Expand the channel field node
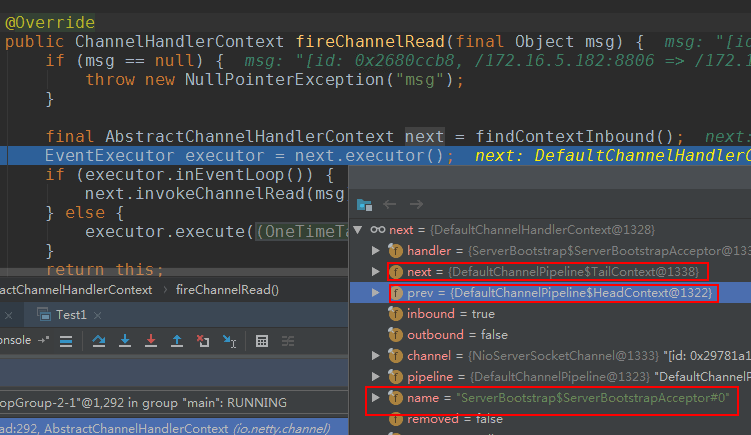This screenshot has height=435, width=751. (376, 355)
